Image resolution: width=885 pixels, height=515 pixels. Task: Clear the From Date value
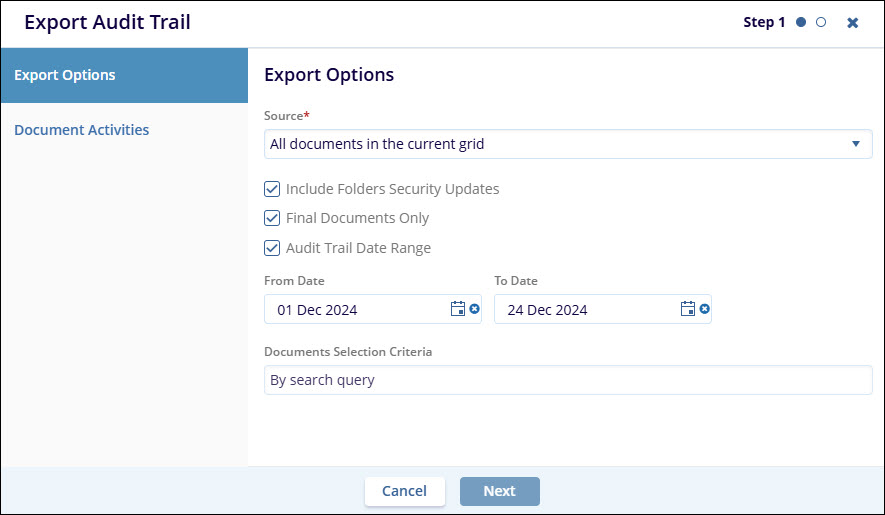click(475, 309)
